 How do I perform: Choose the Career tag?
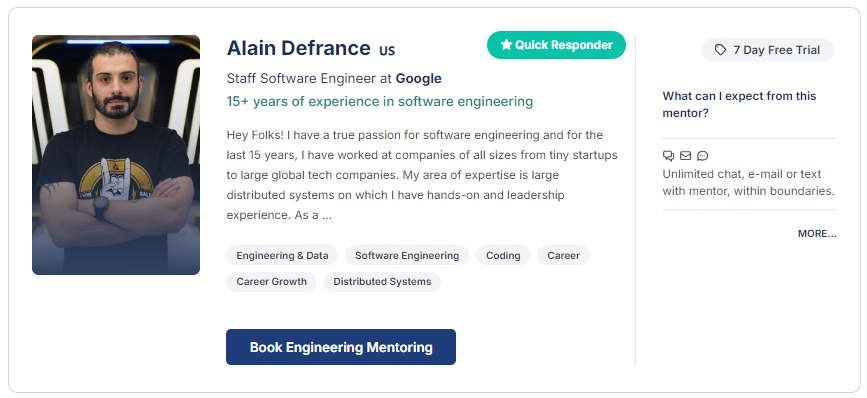563,255
